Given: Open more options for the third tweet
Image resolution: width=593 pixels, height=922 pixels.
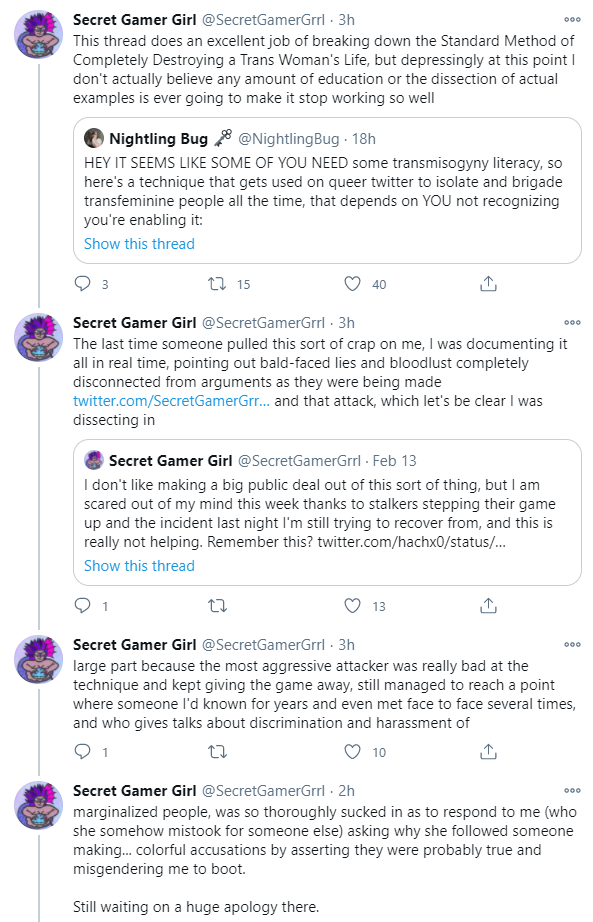Looking at the screenshot, I should [x=572, y=643].
